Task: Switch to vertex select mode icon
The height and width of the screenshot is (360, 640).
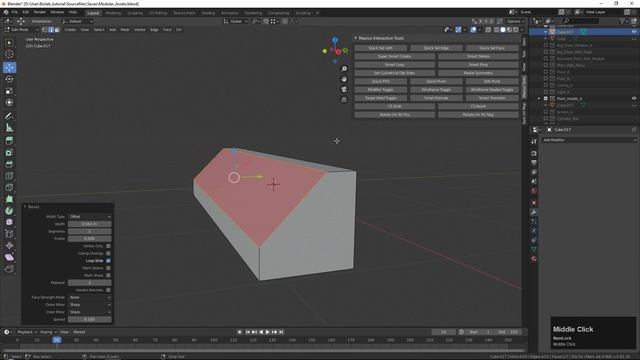Action: tap(45, 30)
